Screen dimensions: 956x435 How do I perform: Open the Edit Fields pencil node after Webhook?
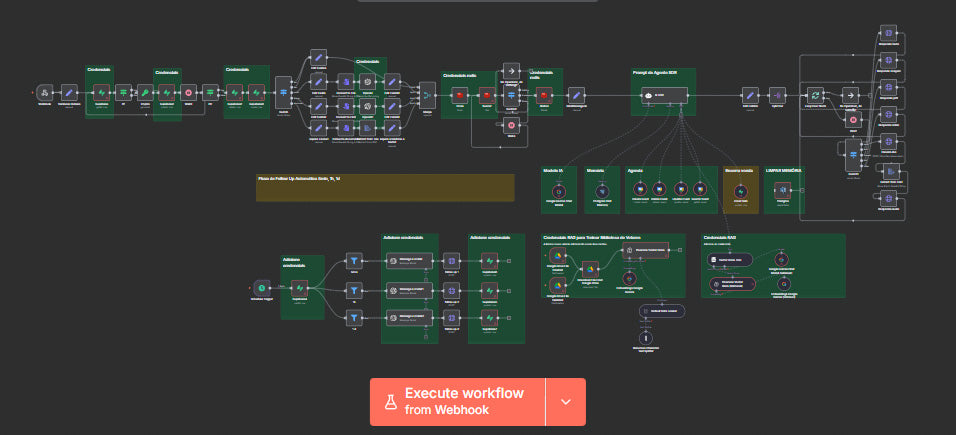point(69,92)
